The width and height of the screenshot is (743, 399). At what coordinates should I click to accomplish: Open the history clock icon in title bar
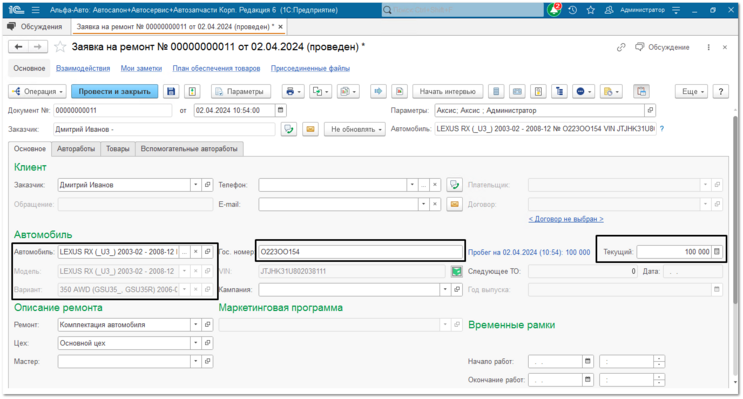[x=572, y=10]
